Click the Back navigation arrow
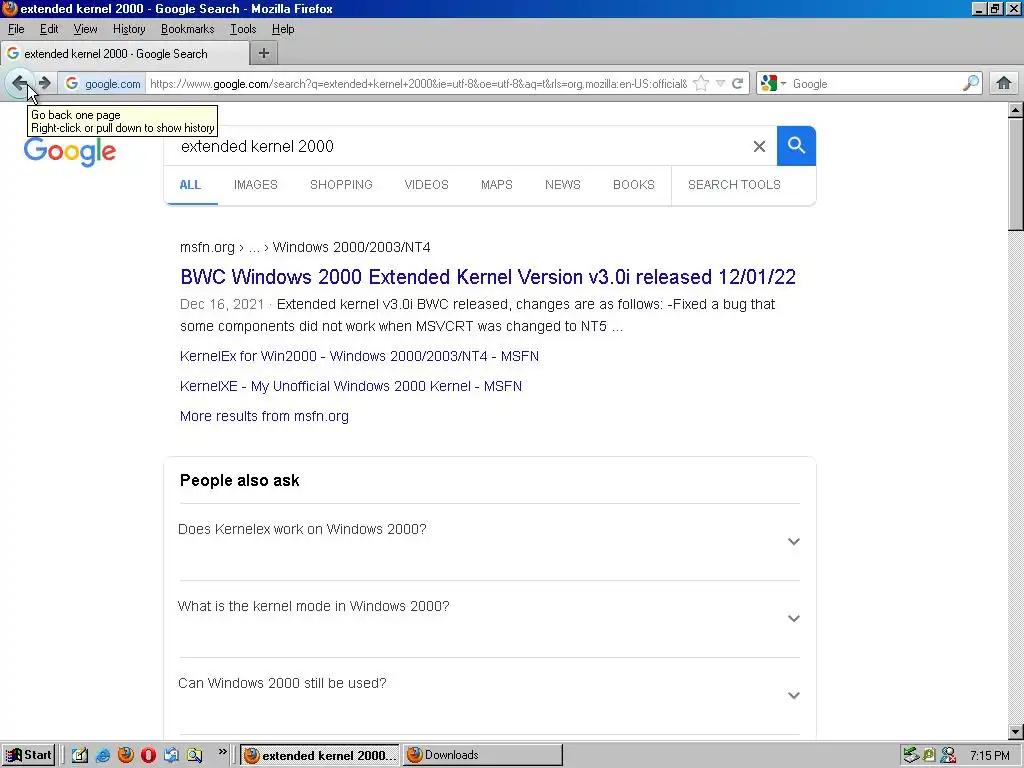The width and height of the screenshot is (1024, 768). tap(20, 83)
